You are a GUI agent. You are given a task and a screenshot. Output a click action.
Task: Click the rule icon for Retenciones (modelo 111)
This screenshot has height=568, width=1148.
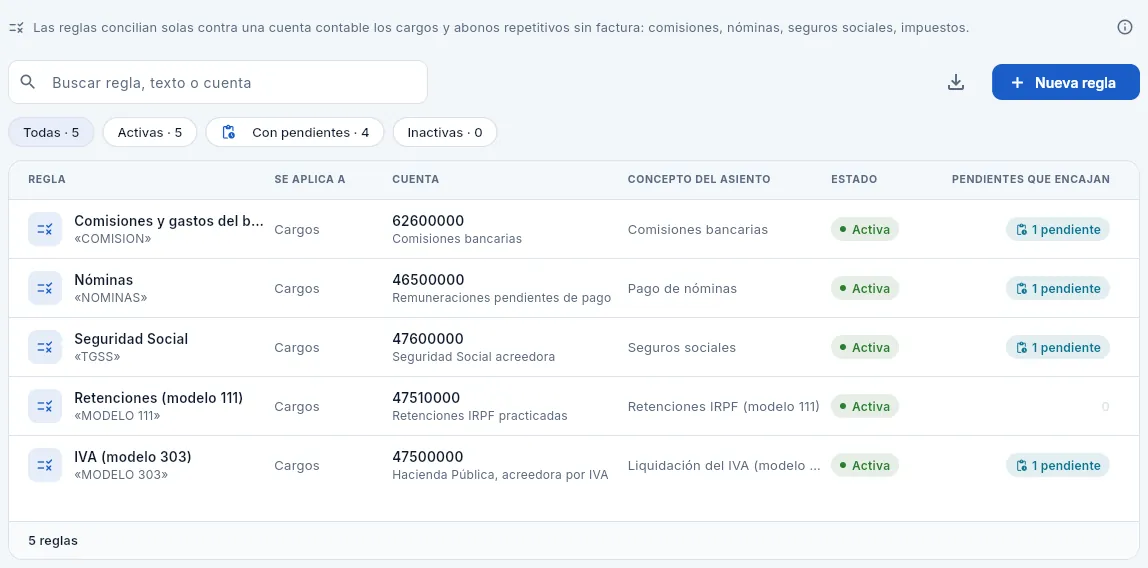[x=45, y=406]
